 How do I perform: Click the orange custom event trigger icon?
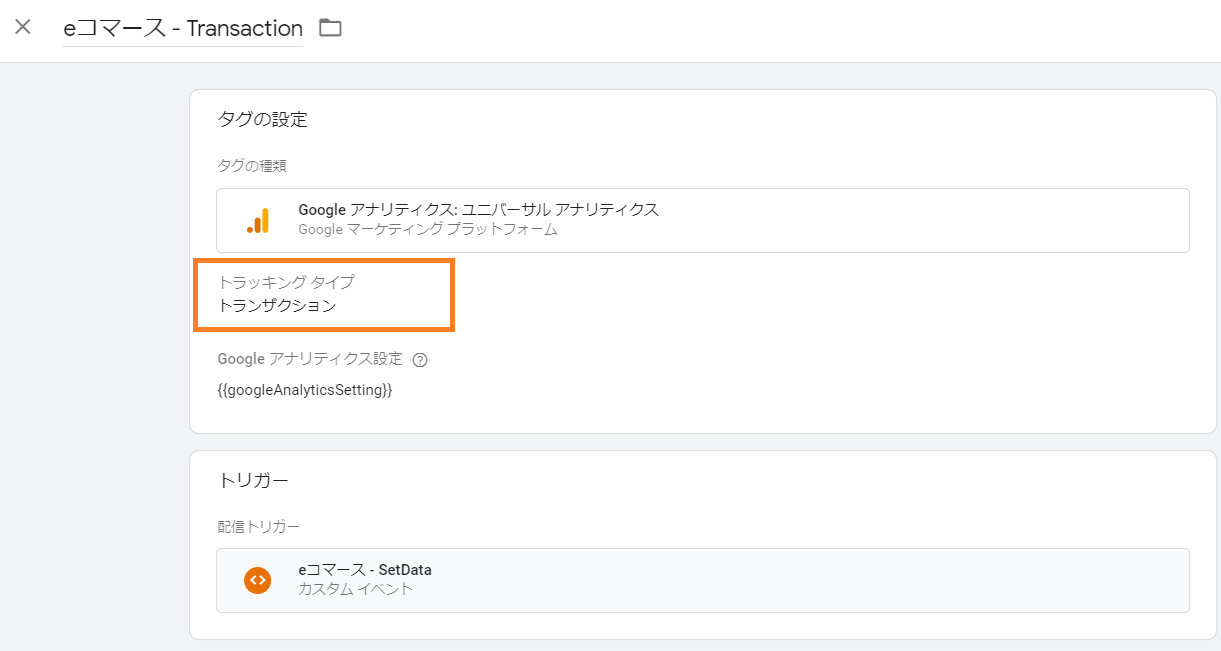click(258, 580)
